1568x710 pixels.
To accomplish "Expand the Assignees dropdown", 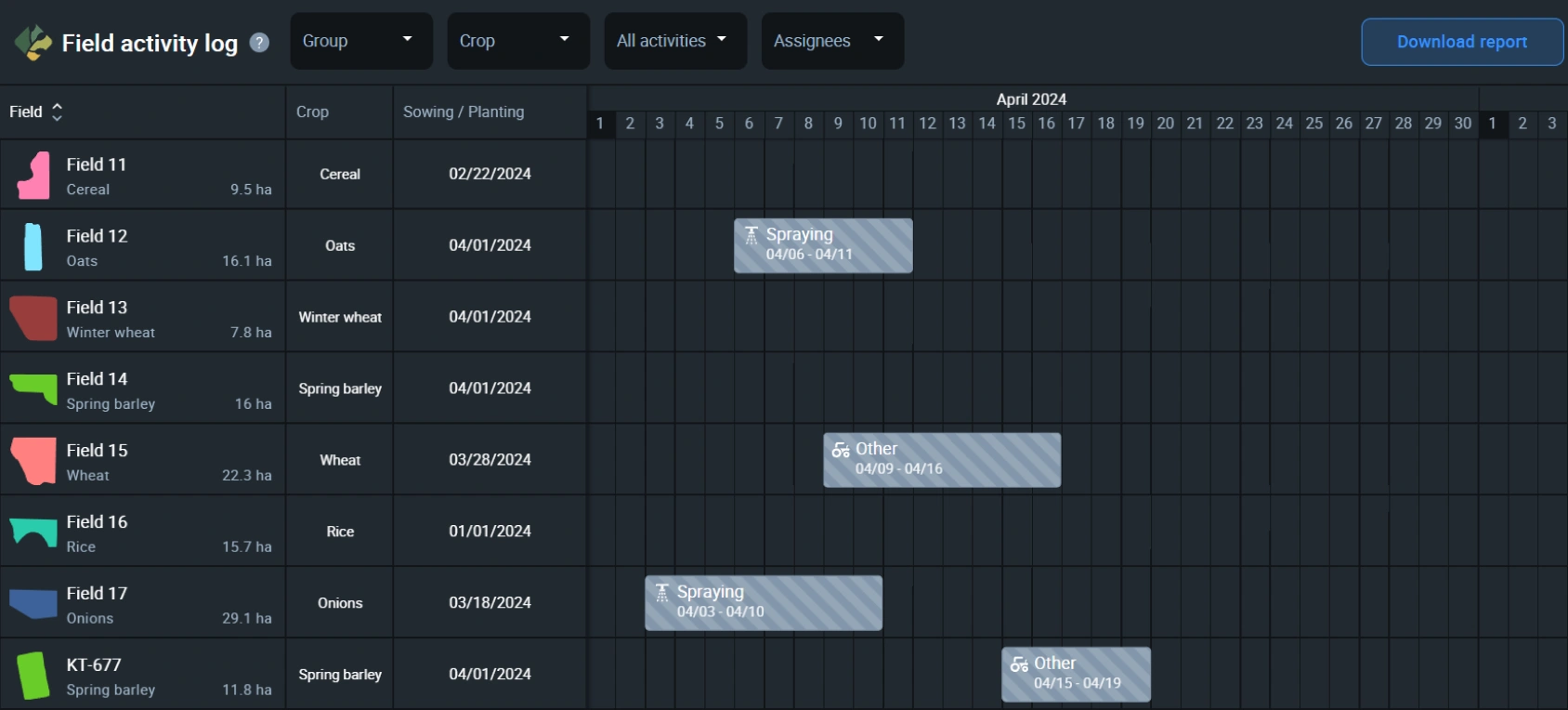I will (x=832, y=41).
